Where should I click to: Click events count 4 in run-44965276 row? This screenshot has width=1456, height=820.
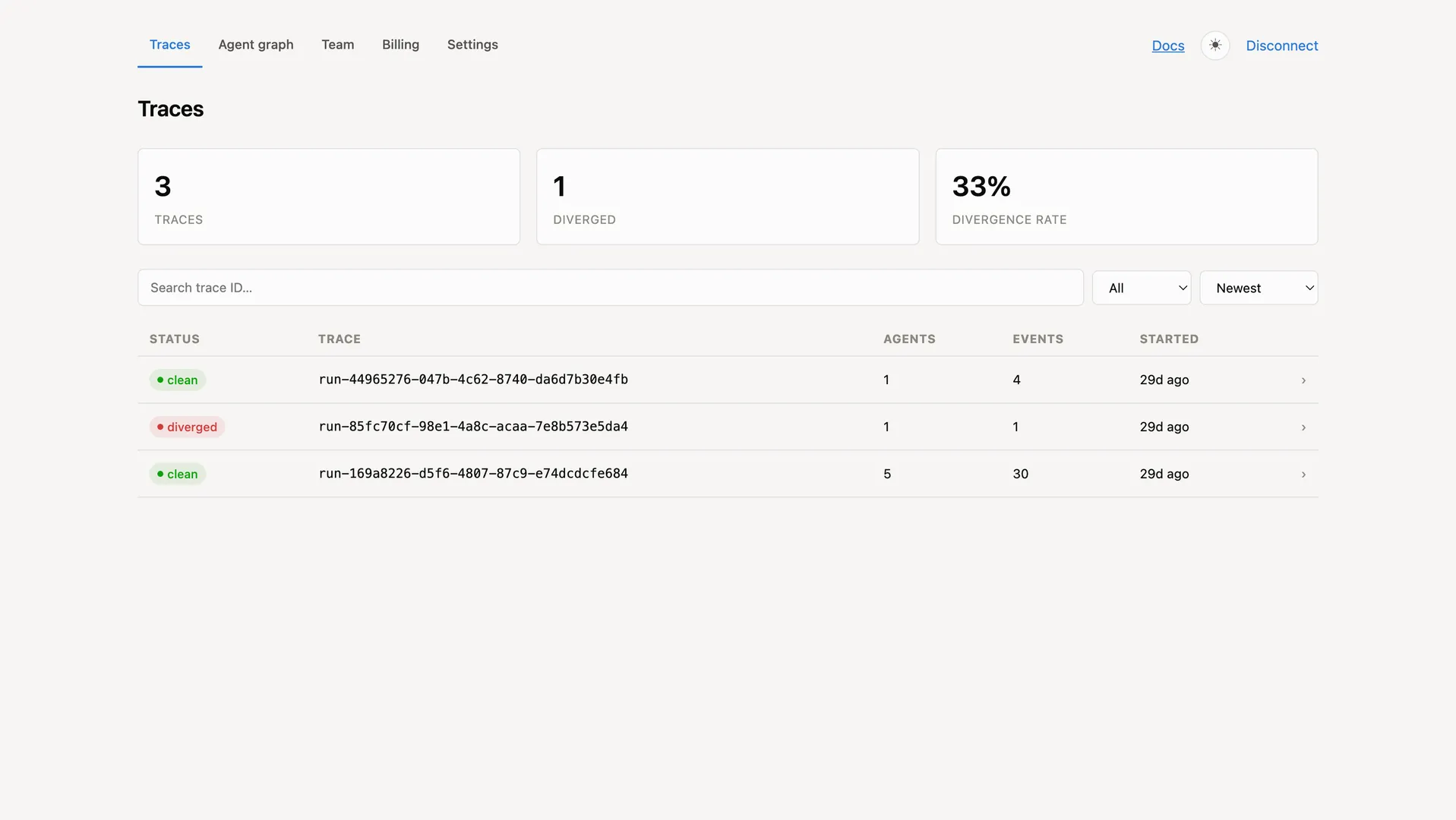pyautogui.click(x=1015, y=380)
